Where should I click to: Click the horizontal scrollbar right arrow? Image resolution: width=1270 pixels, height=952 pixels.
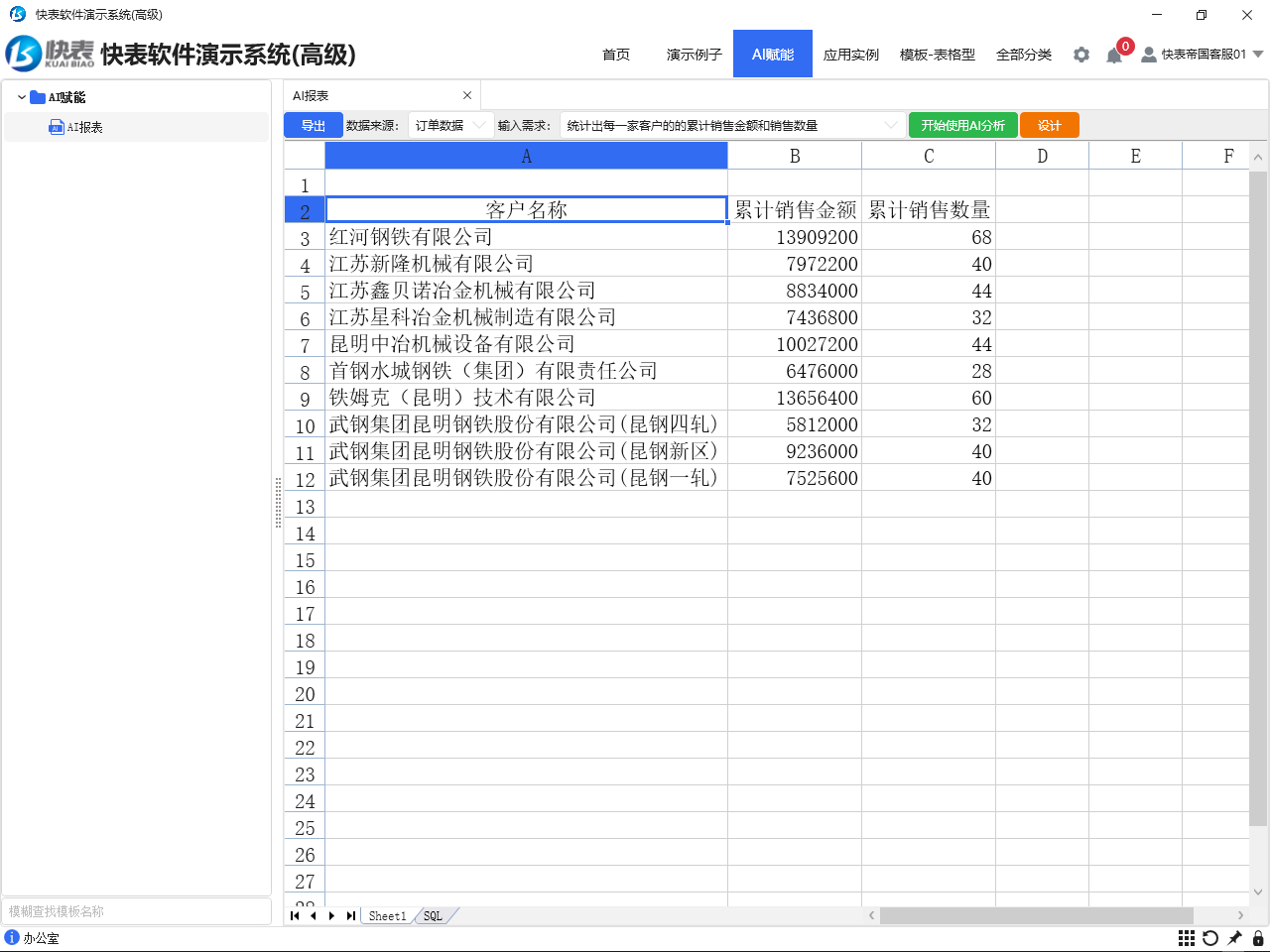[1240, 915]
